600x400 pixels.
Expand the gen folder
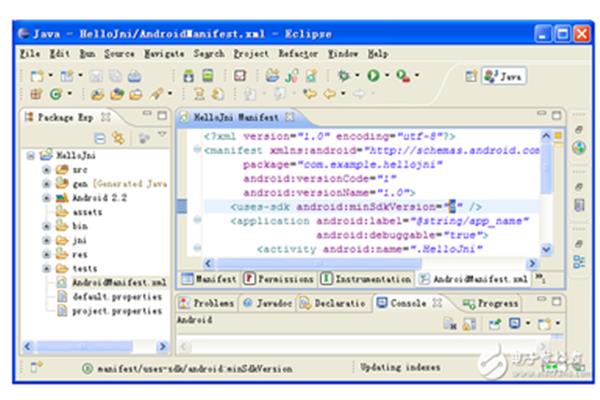(x=46, y=184)
